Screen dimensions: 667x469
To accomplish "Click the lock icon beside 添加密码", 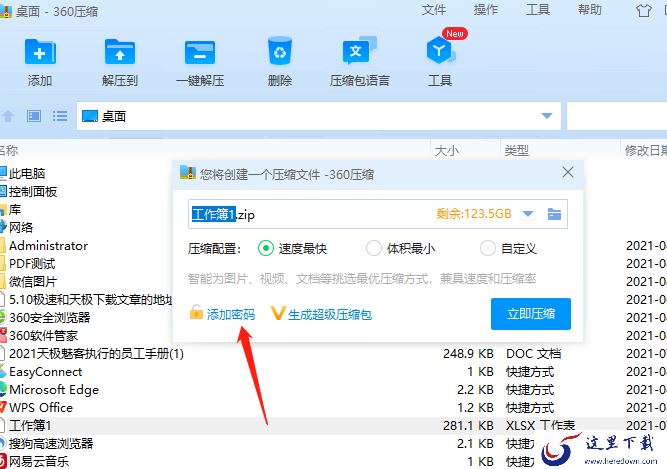I will 196,313.
